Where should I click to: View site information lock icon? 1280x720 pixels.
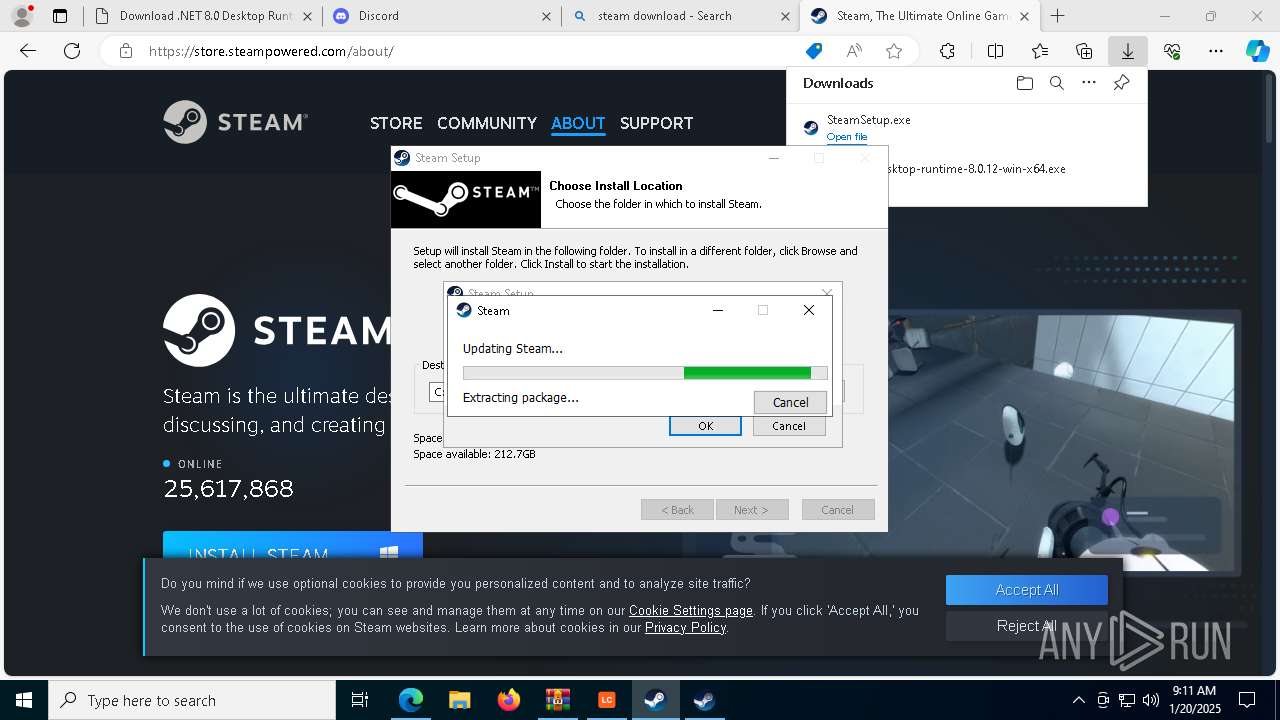click(x=125, y=51)
